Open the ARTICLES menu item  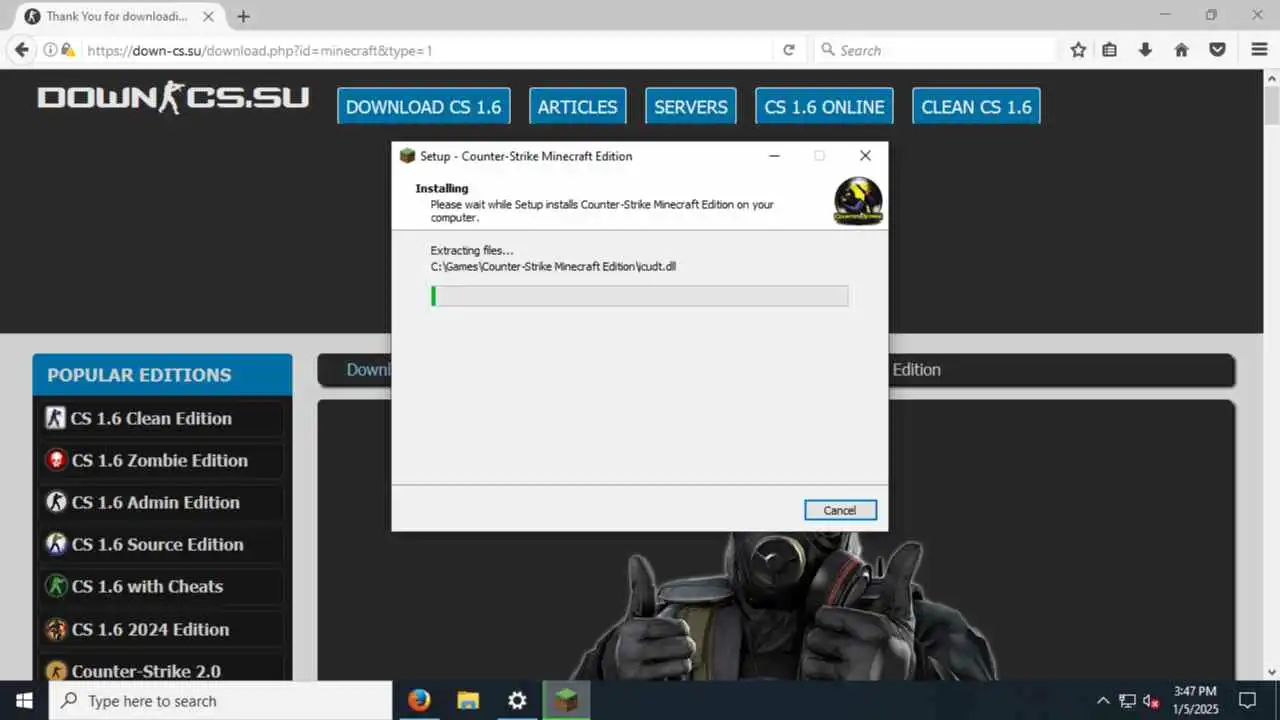tap(577, 106)
